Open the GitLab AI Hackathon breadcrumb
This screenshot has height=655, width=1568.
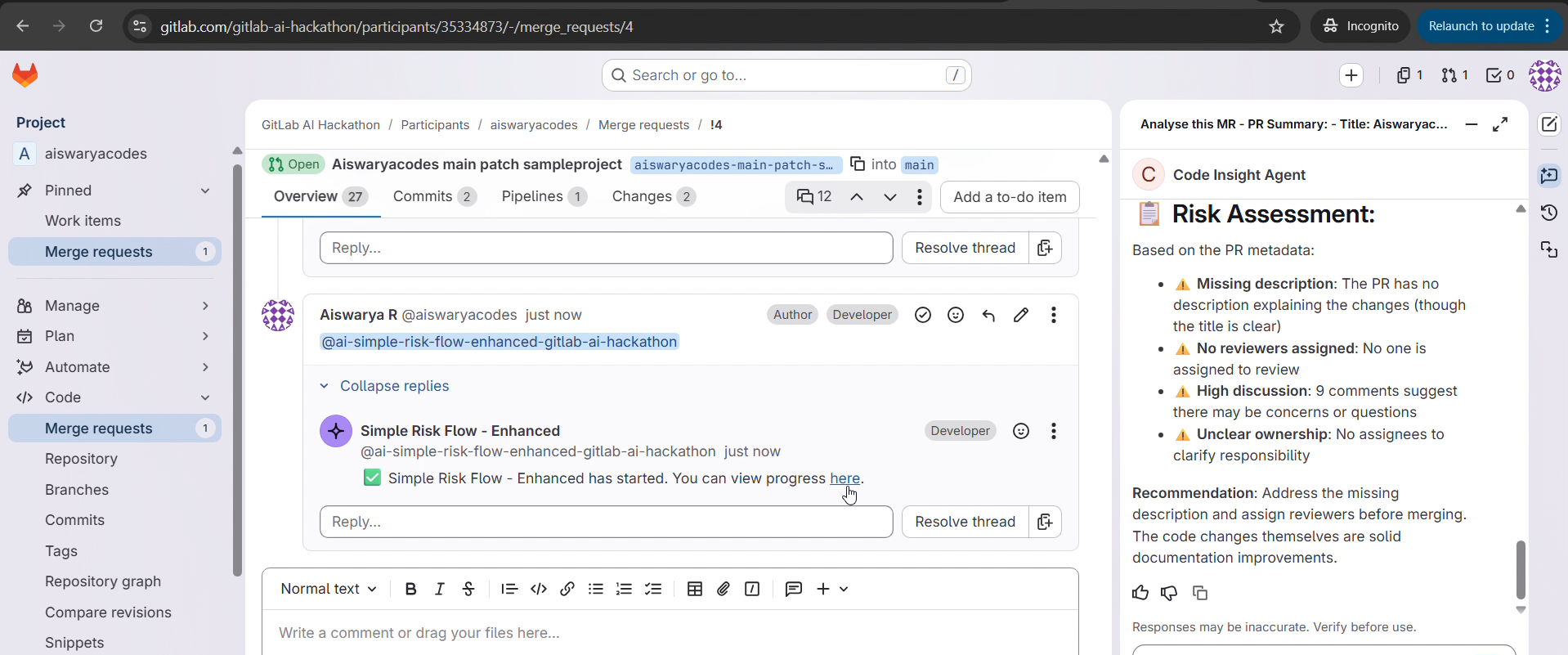[x=320, y=125]
